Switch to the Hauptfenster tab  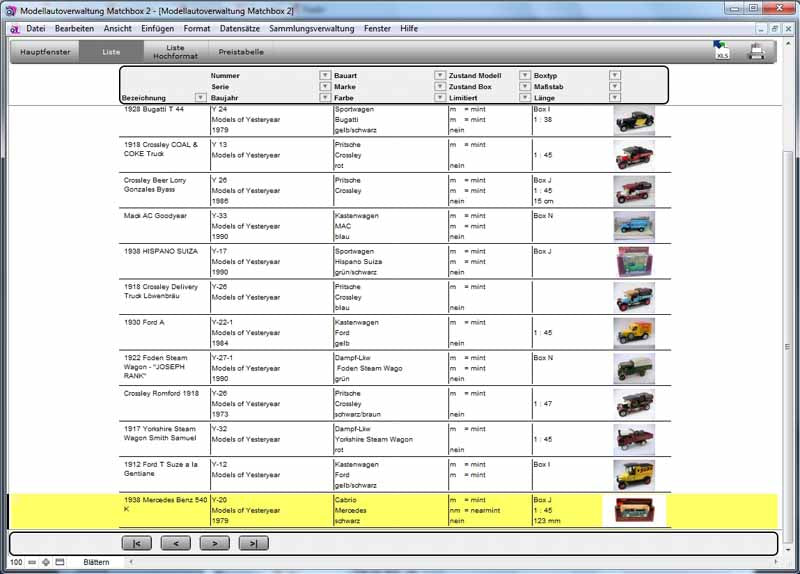tap(45, 51)
